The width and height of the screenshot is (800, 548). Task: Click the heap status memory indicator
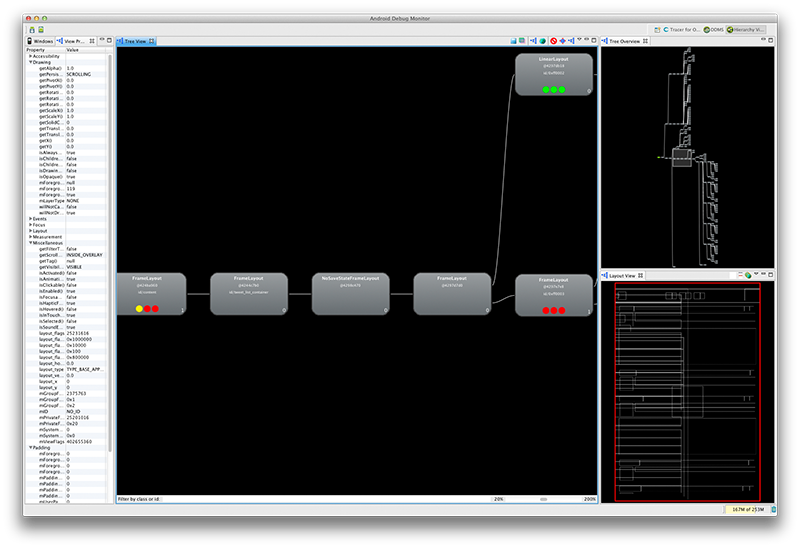(747, 509)
